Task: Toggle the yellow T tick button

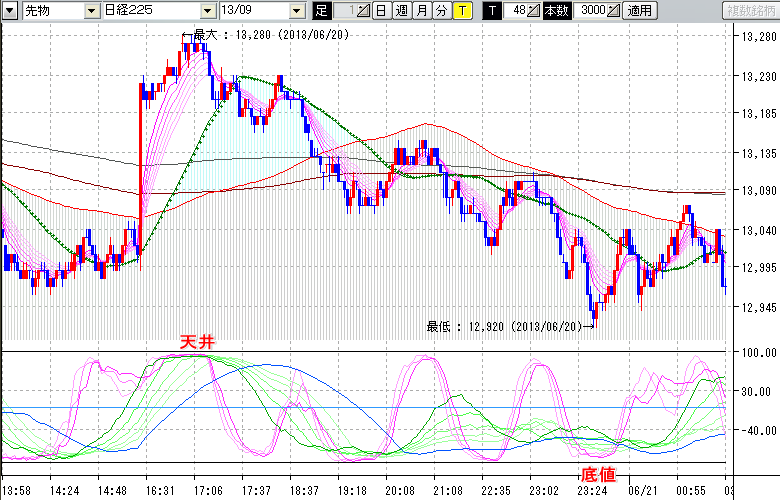Action: [x=461, y=11]
